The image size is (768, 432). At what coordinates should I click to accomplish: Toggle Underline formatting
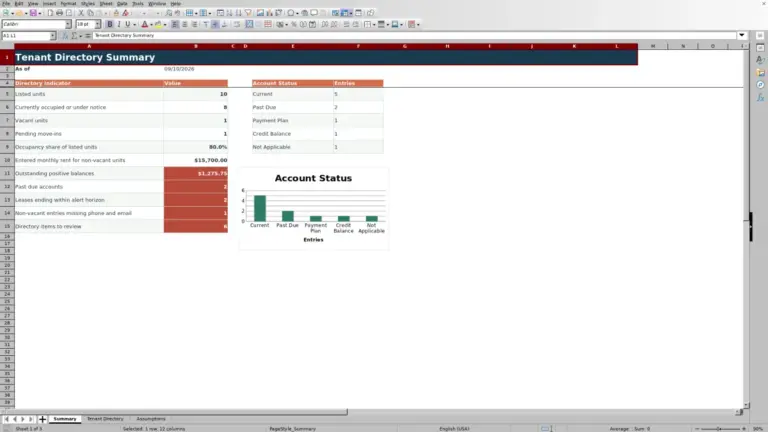pos(128,24)
